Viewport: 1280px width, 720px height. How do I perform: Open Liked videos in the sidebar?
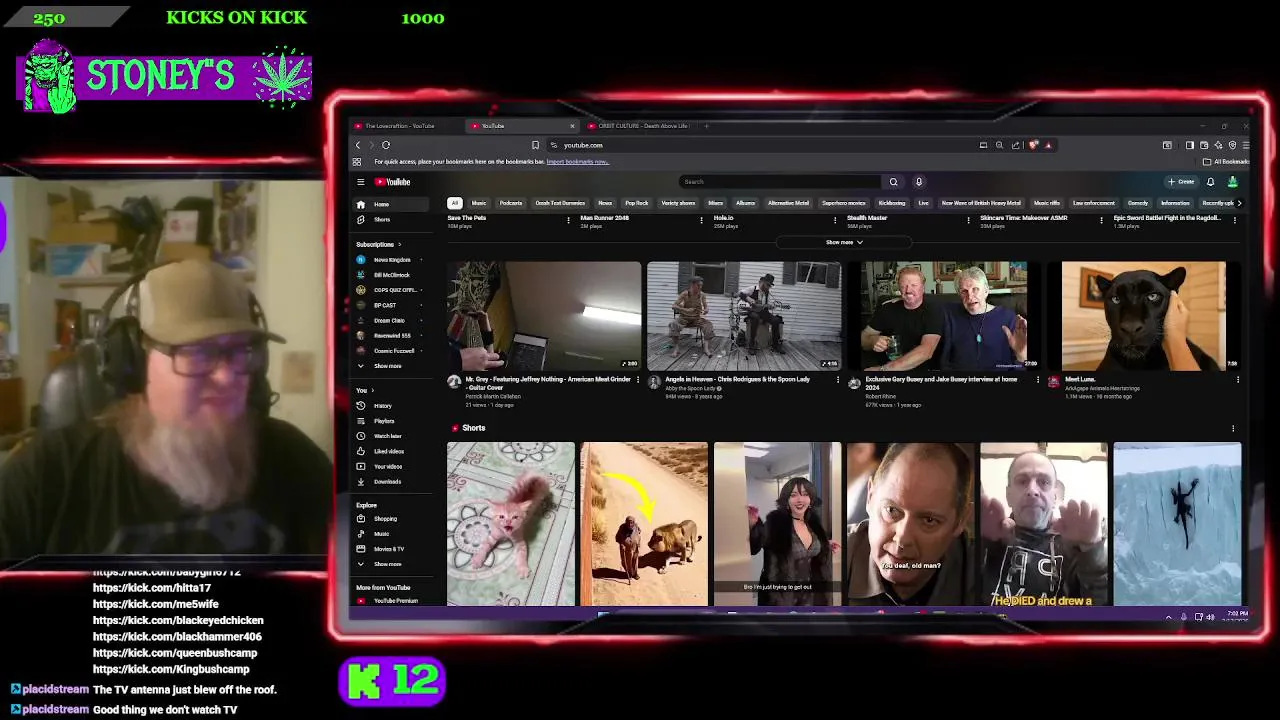point(390,451)
